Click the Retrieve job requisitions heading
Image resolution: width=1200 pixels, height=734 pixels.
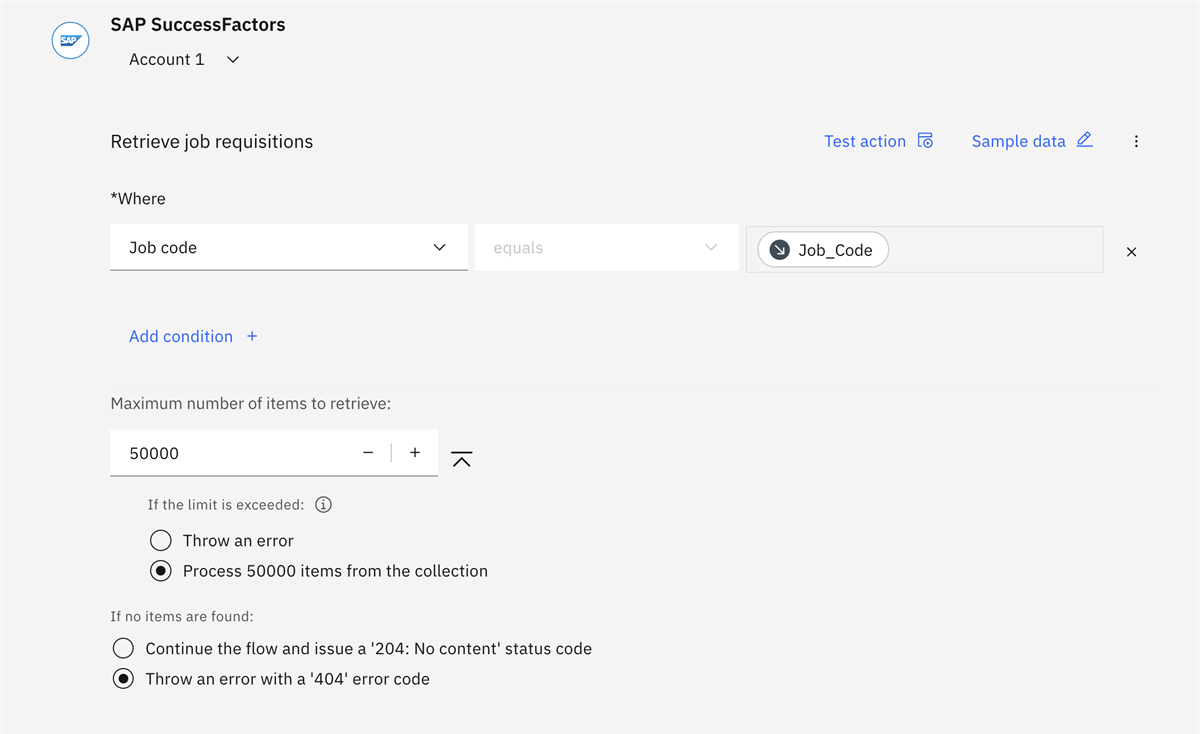click(212, 142)
